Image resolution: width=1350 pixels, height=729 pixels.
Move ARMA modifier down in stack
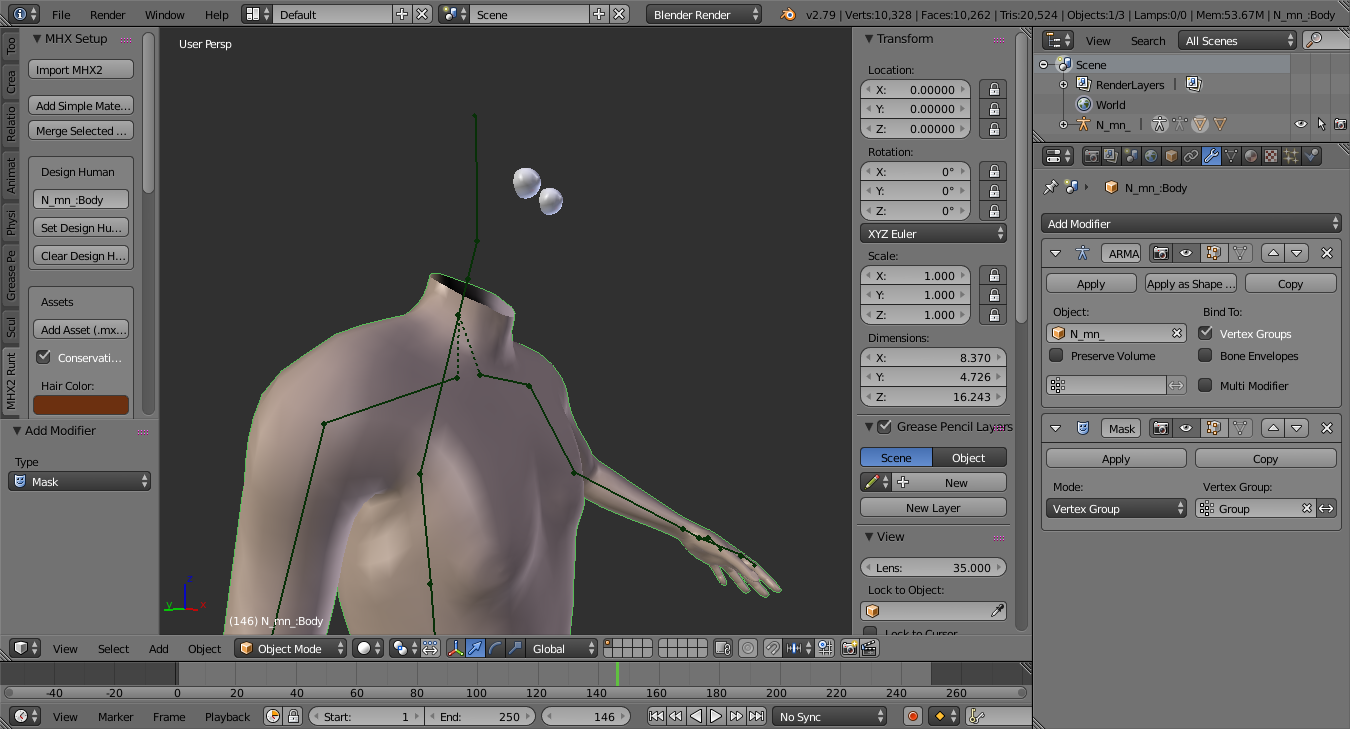(x=1297, y=253)
